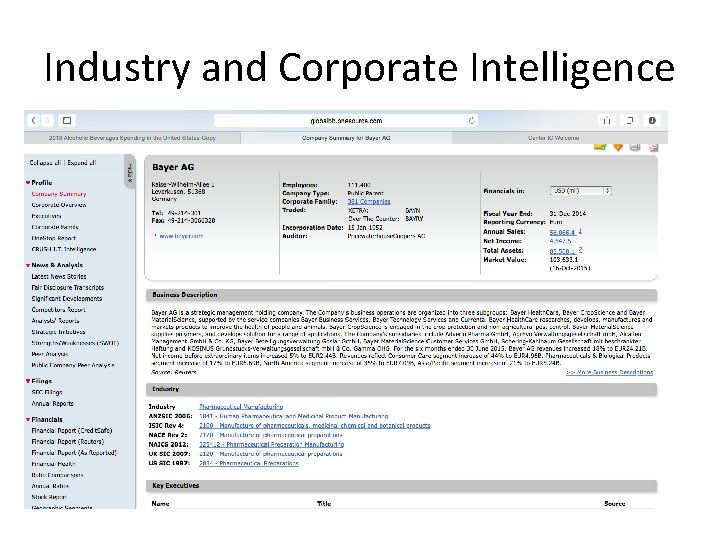Open Corporate Overview in the sidebar
This screenshot has width=720, height=540.
coord(59,205)
